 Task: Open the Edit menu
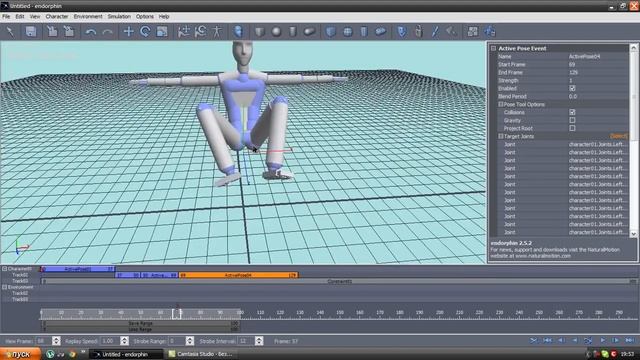pyautogui.click(x=20, y=17)
